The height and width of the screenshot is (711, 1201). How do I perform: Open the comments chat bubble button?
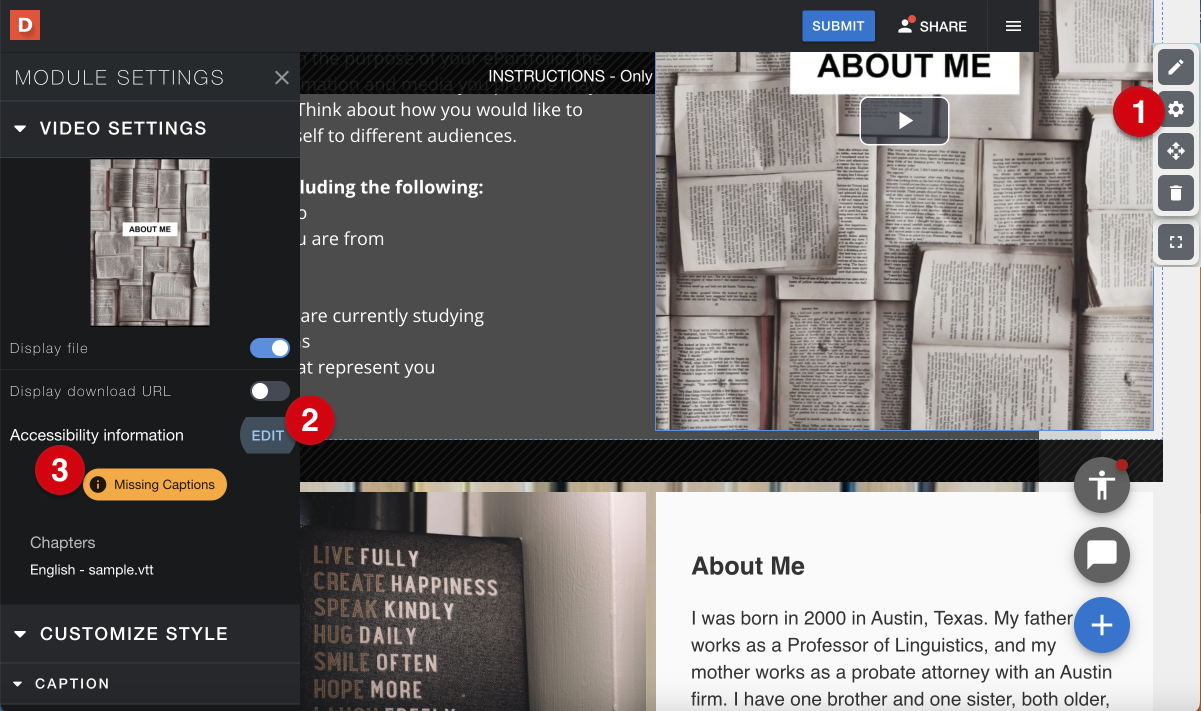click(x=1101, y=554)
